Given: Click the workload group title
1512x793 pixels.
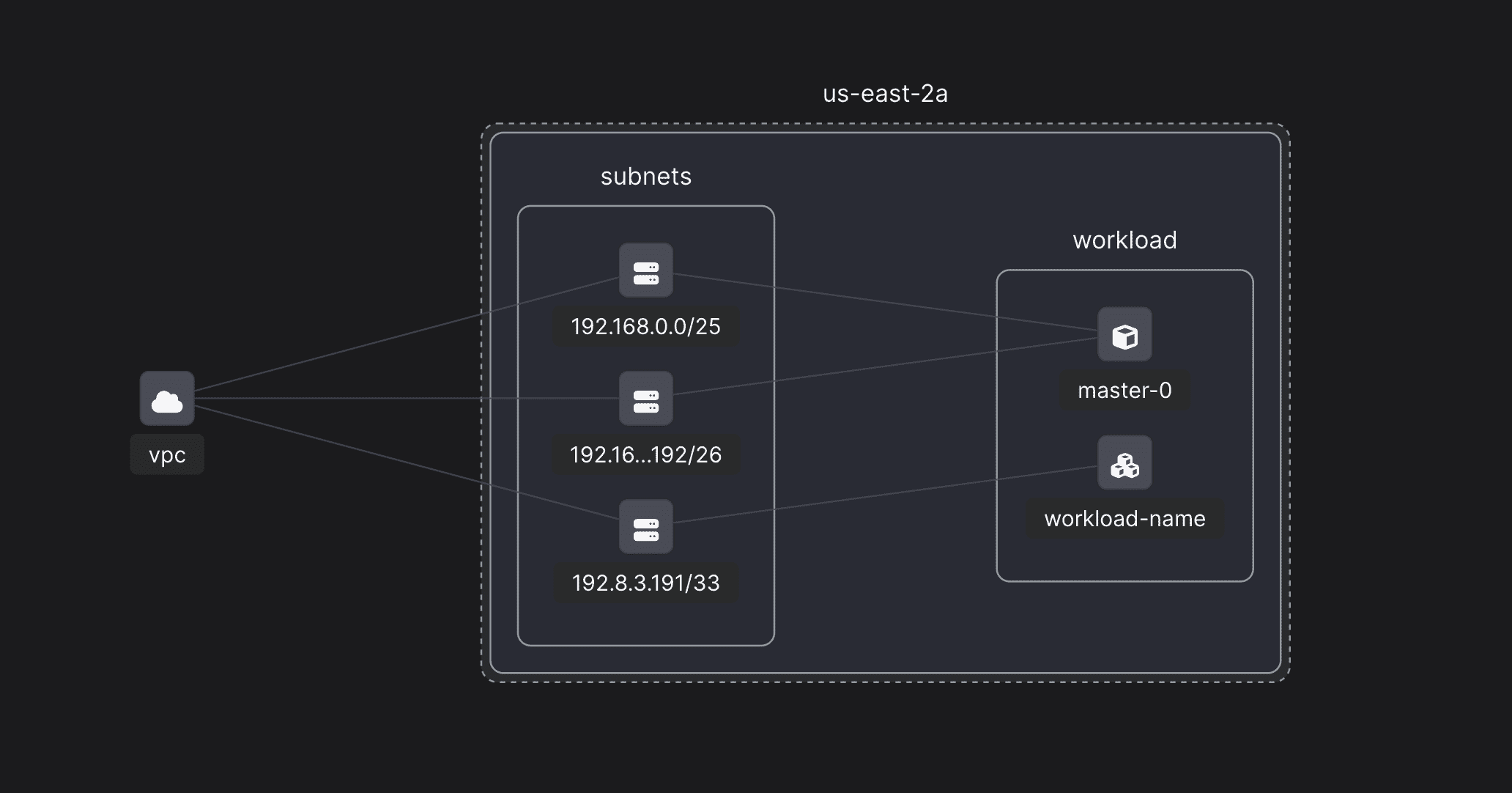Looking at the screenshot, I should 1124,240.
